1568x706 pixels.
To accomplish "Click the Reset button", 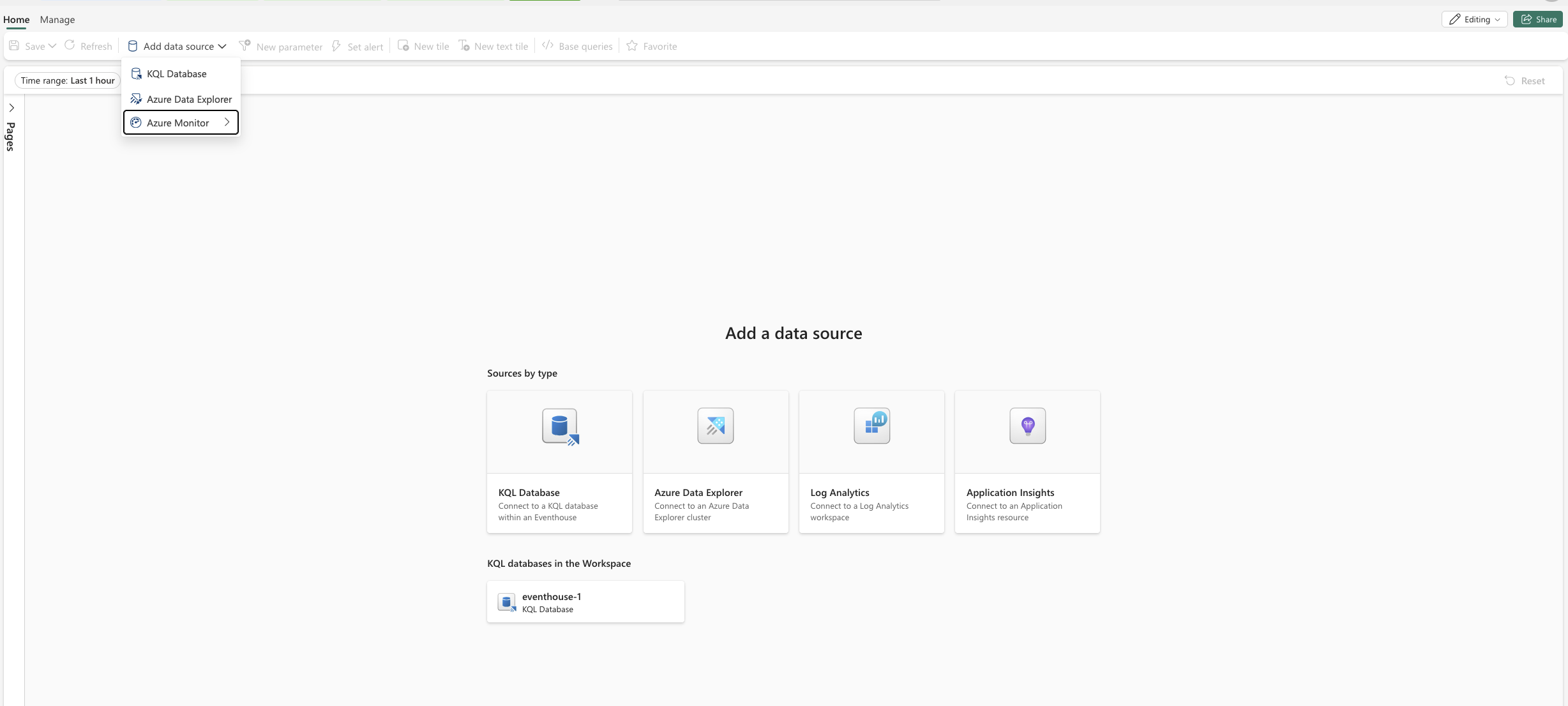I will point(1525,81).
